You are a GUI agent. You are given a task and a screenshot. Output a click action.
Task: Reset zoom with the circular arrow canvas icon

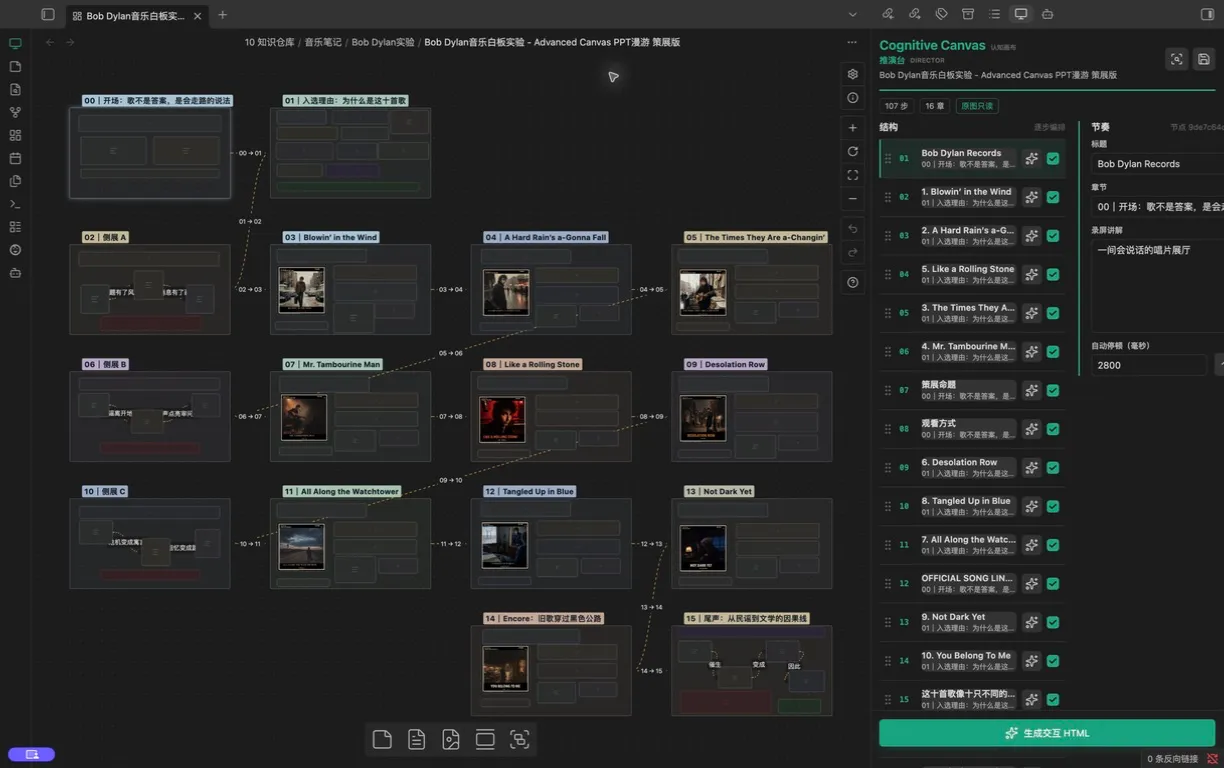[x=852, y=151]
